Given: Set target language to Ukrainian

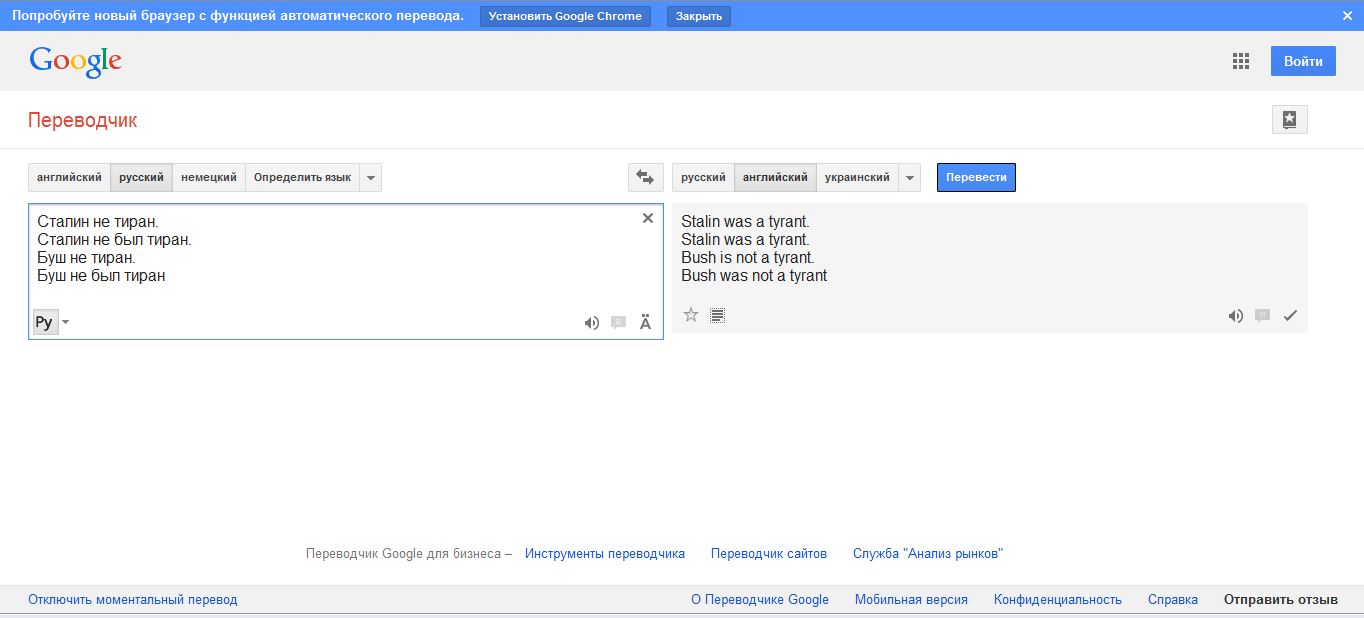Looking at the screenshot, I should coord(857,177).
